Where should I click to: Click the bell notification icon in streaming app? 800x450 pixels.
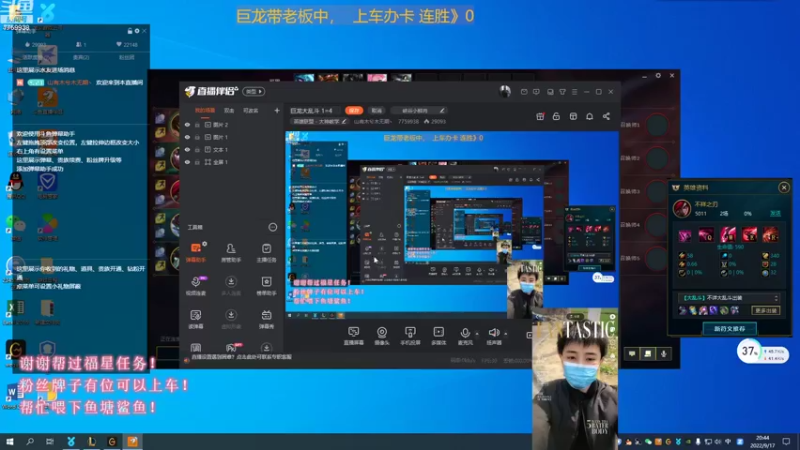pos(589,116)
